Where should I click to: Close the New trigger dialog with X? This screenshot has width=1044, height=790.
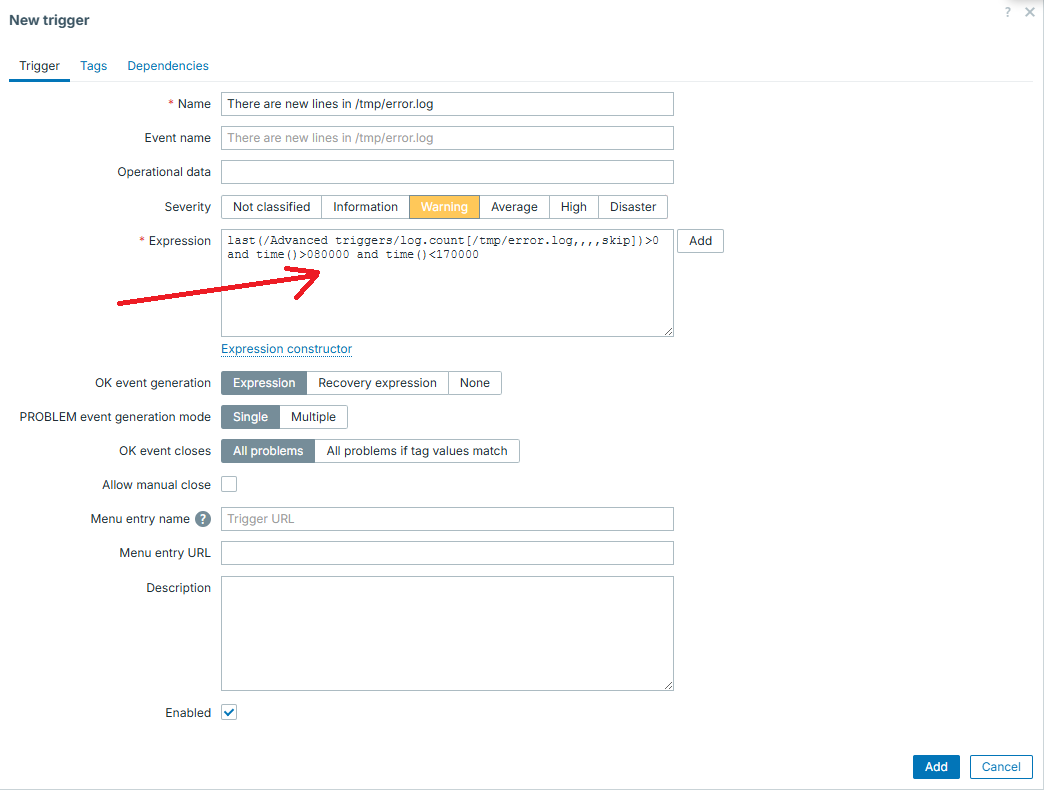1030,12
